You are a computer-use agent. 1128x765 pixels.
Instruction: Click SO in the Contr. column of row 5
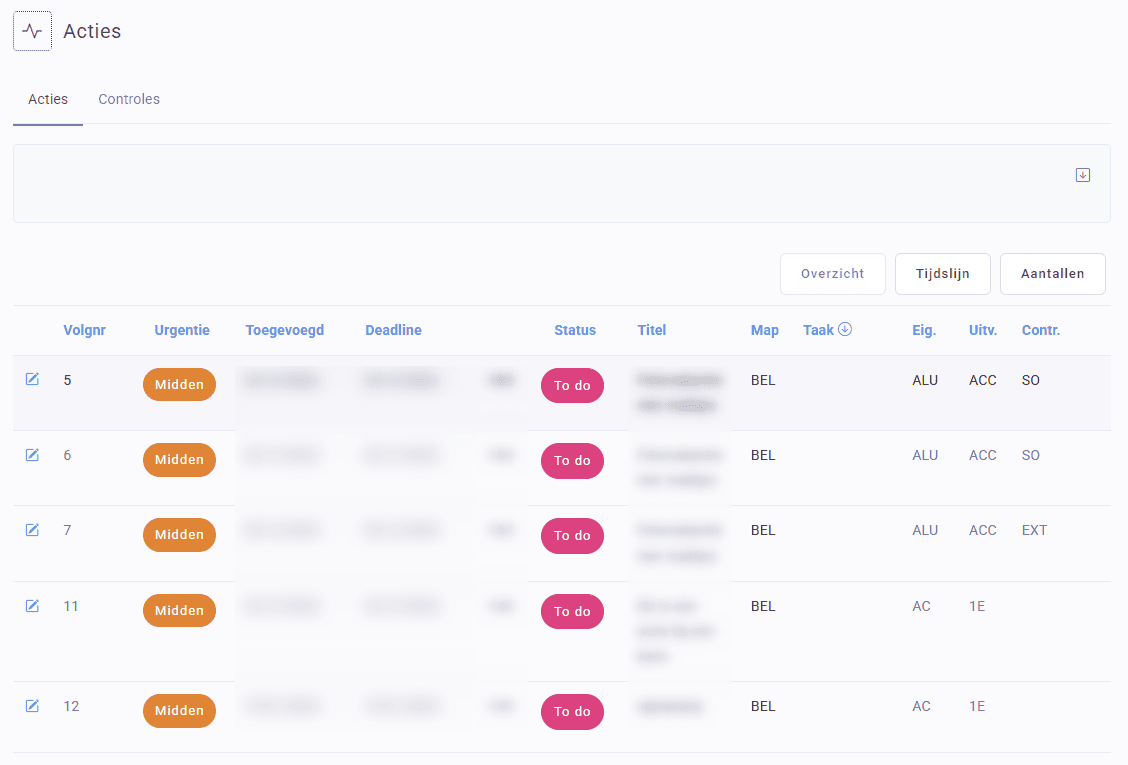pos(1031,380)
